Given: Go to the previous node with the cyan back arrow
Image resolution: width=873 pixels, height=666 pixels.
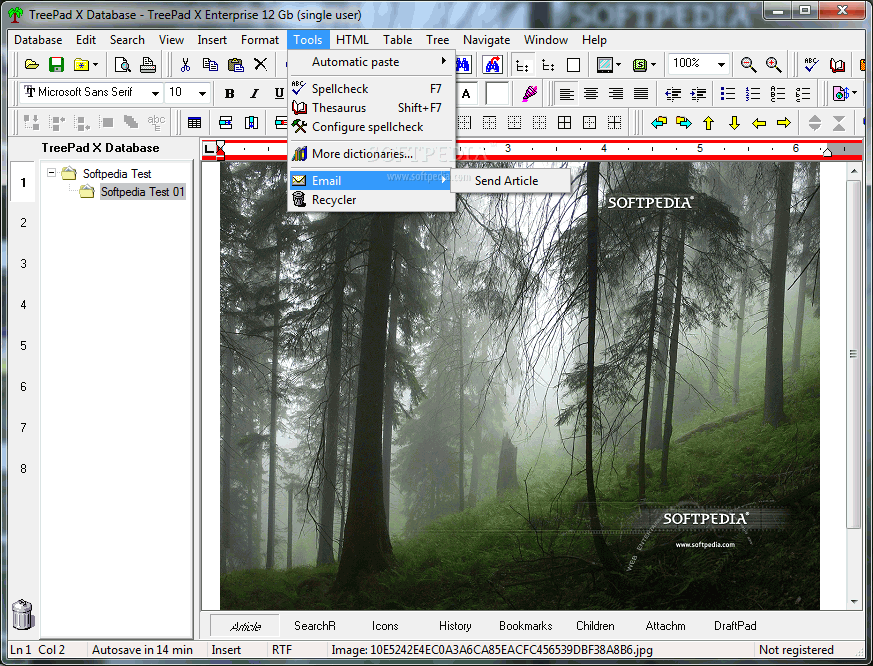Looking at the screenshot, I should (x=659, y=123).
